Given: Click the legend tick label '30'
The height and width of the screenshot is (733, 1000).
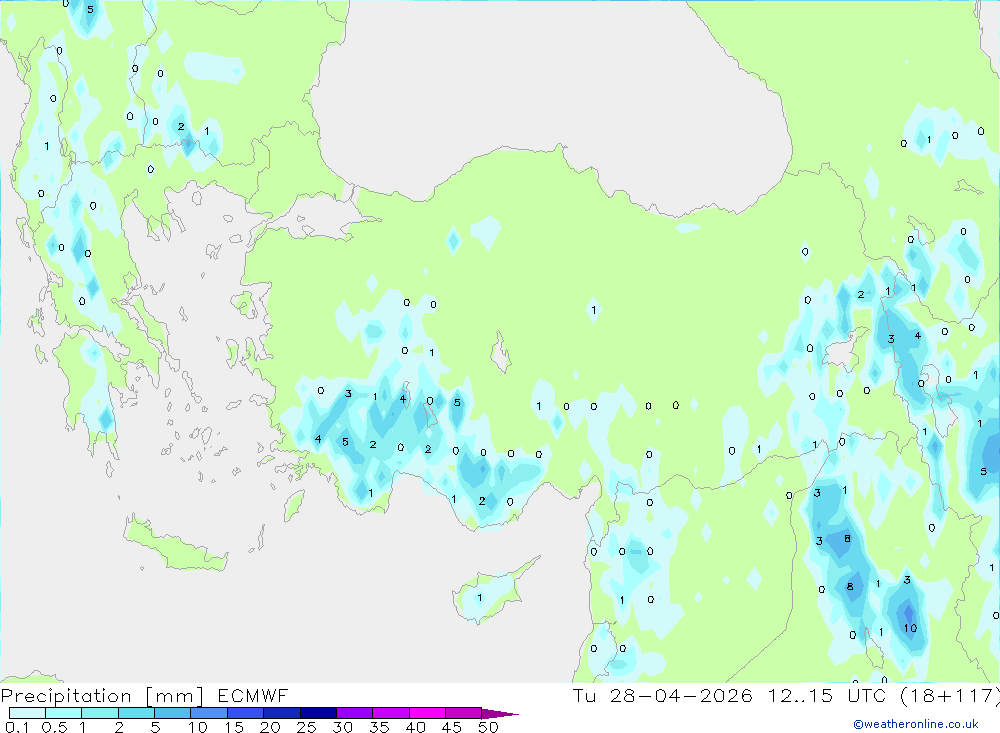Looking at the screenshot, I should pos(342,727).
